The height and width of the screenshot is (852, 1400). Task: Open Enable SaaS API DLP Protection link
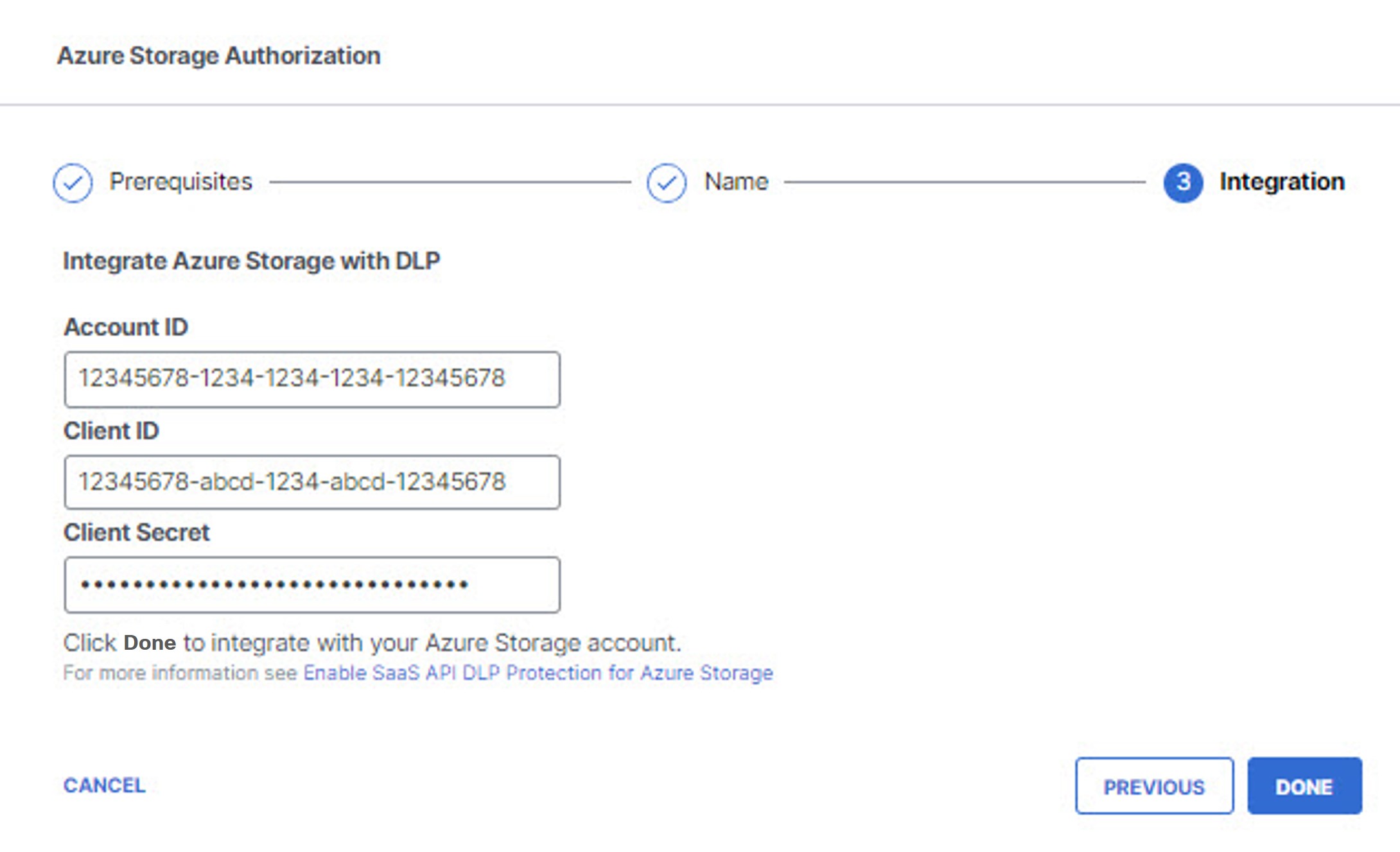click(x=538, y=673)
